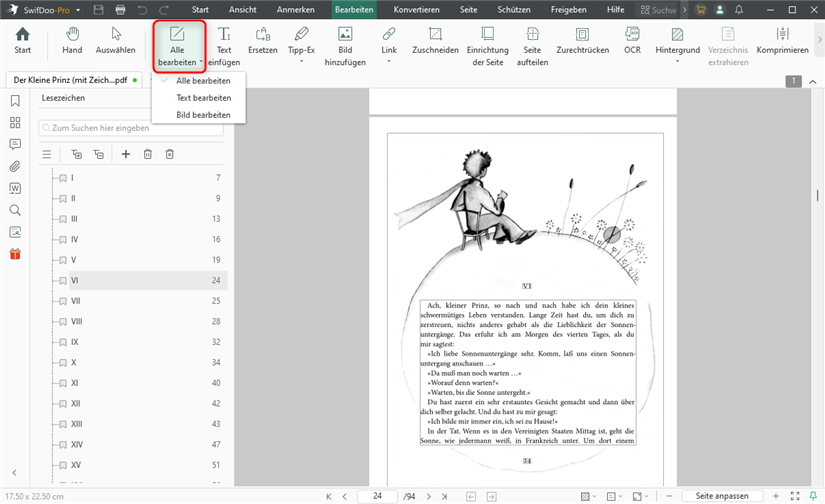
Task: Select the Hand tool
Action: click(72, 41)
